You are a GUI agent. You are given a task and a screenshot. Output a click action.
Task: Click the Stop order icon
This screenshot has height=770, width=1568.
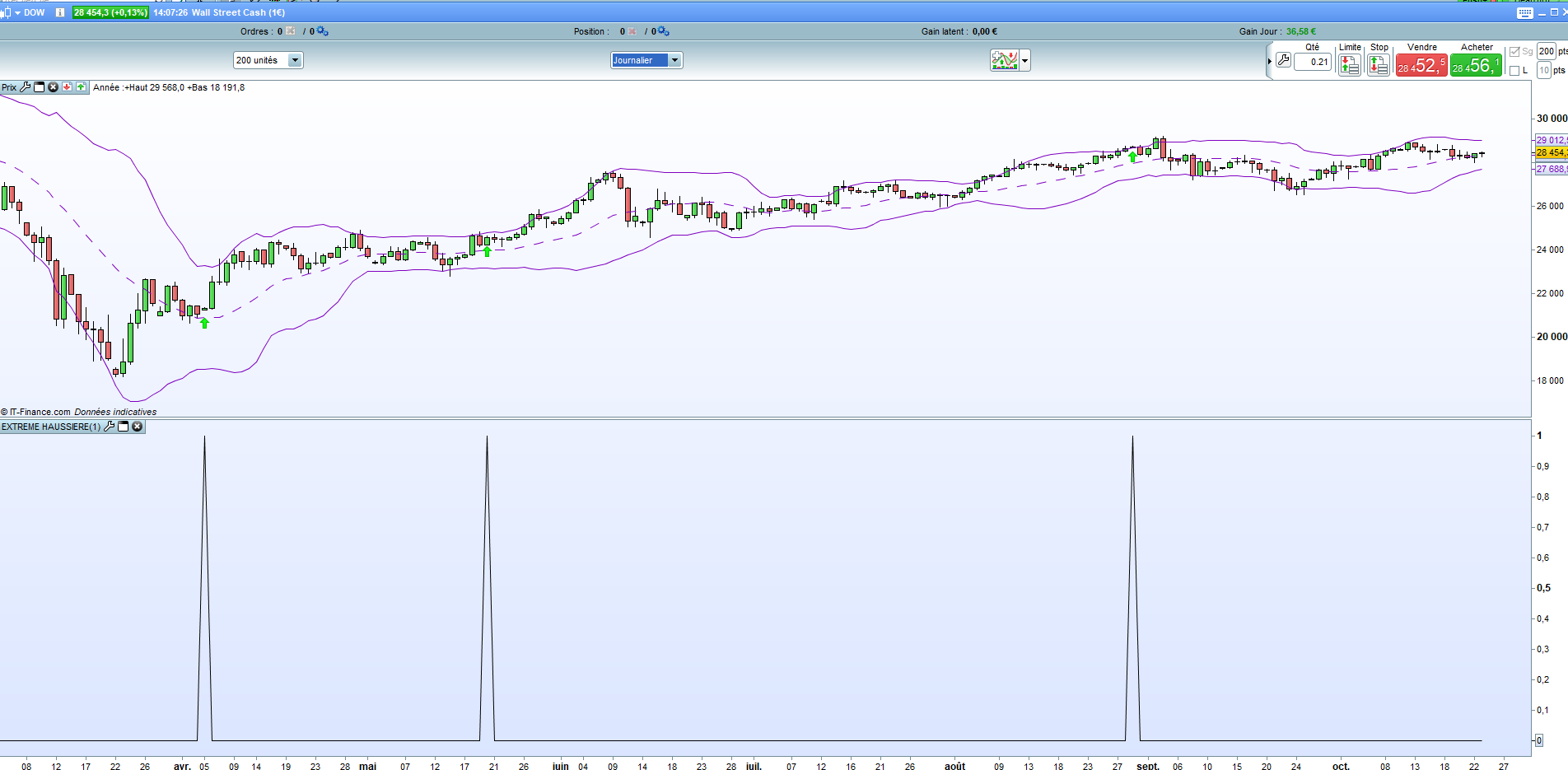coord(1379,65)
